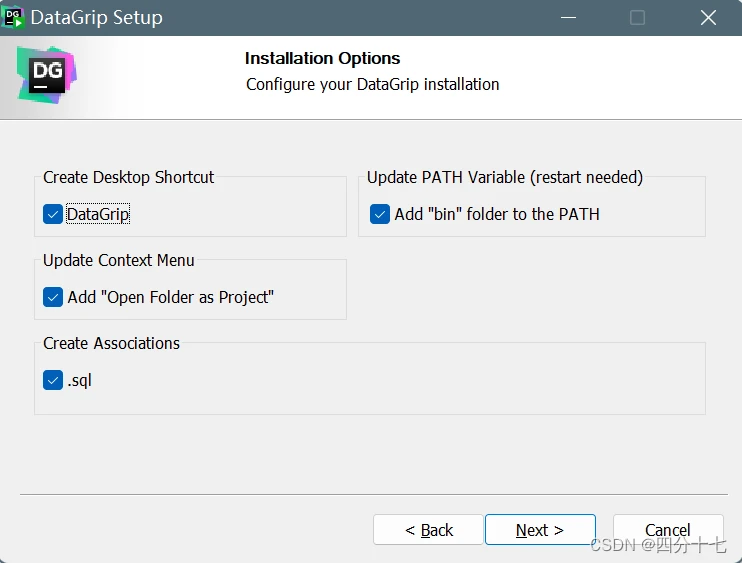Click the Installation Options heading
This screenshot has width=742, height=563.
pos(322,58)
